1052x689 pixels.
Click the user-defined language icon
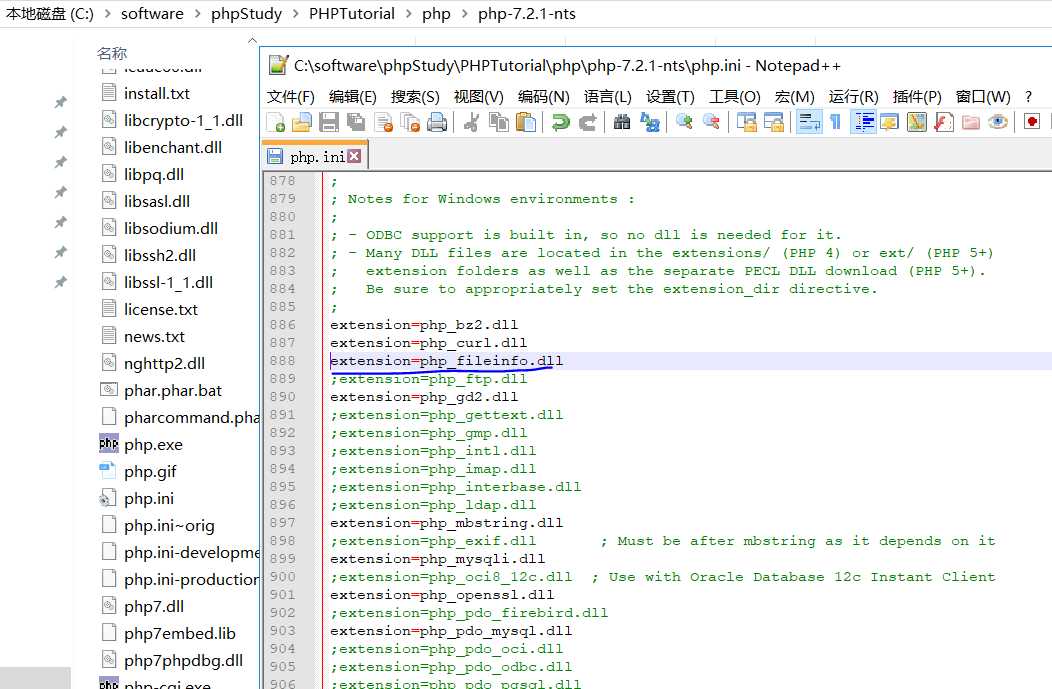[889, 122]
